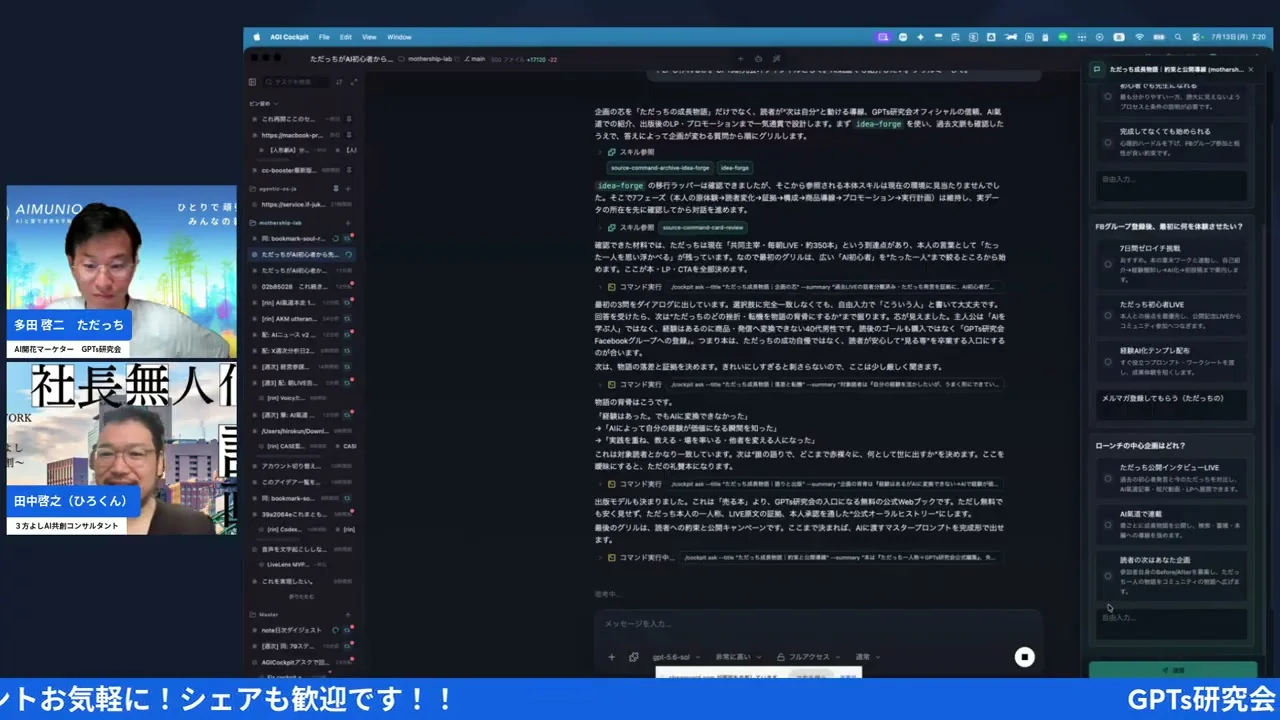Image resolution: width=1280 pixels, height=720 pixels.
Task: Click the plus icon in top toolbar
Action: click(741, 59)
